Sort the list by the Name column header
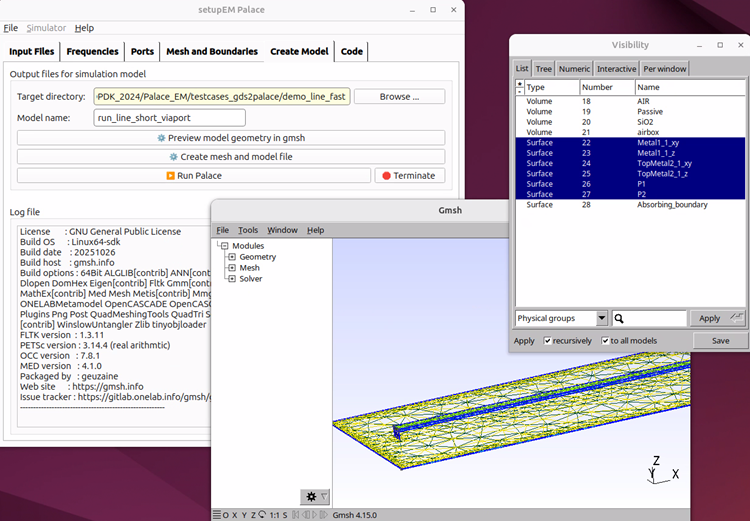The width and height of the screenshot is (750, 521). tap(690, 87)
